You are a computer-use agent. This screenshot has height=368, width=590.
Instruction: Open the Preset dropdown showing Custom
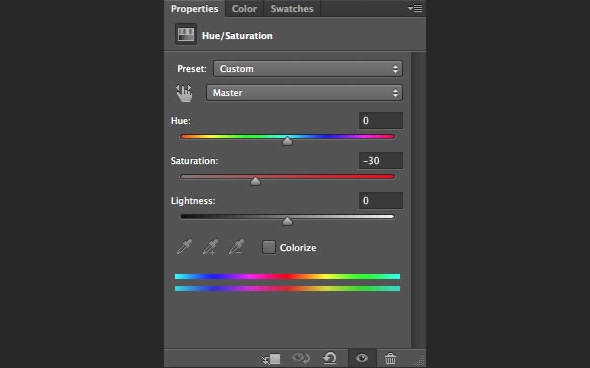coord(308,69)
